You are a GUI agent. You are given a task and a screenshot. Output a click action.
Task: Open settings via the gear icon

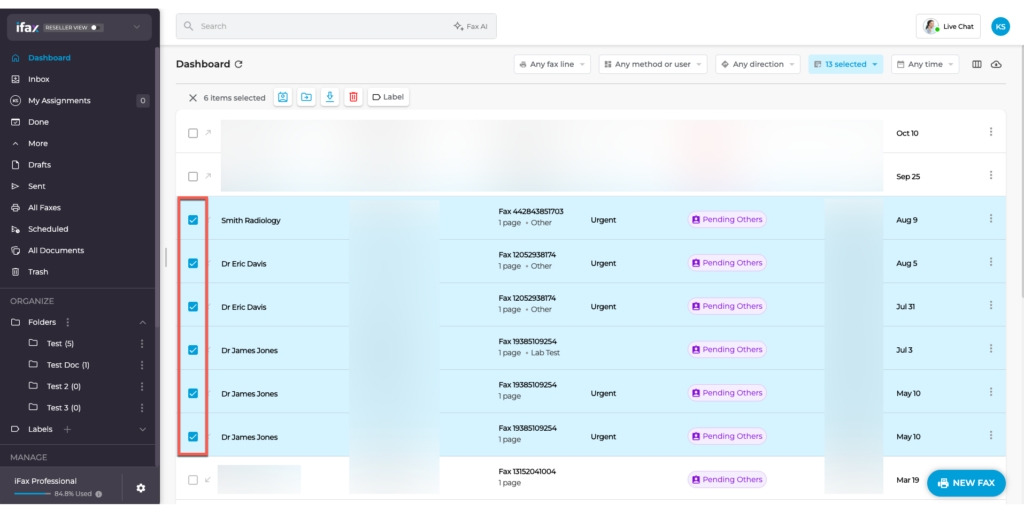(x=141, y=487)
